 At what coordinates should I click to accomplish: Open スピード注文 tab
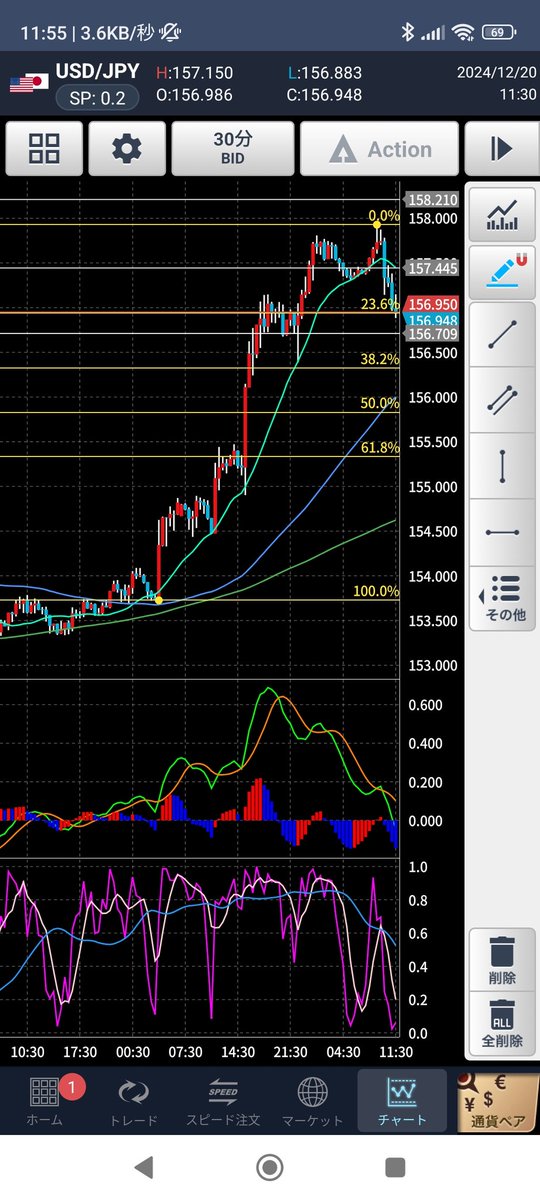222,1101
